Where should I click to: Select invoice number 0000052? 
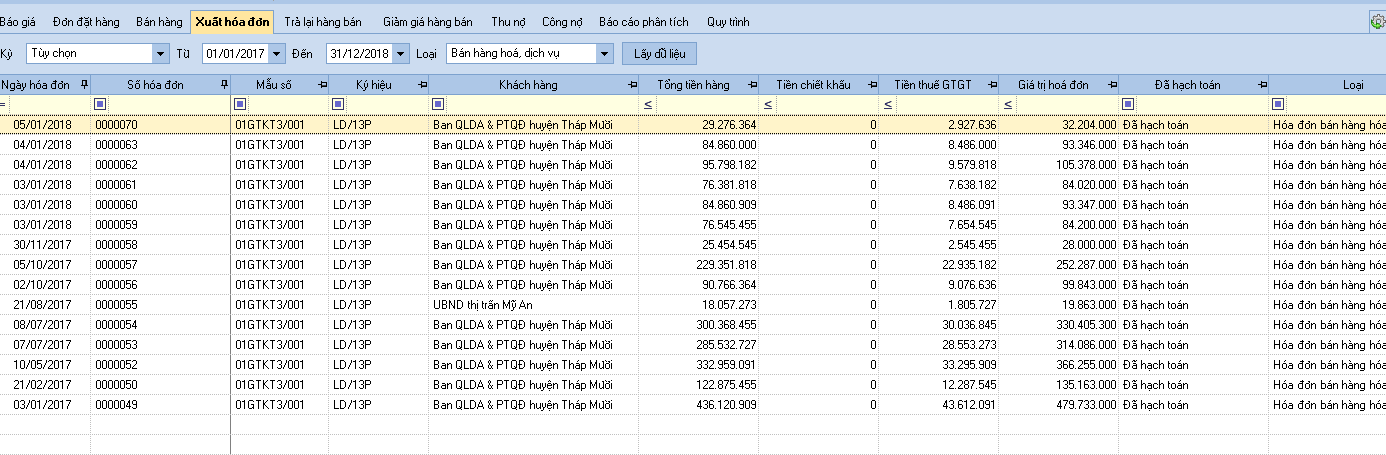click(x=116, y=365)
